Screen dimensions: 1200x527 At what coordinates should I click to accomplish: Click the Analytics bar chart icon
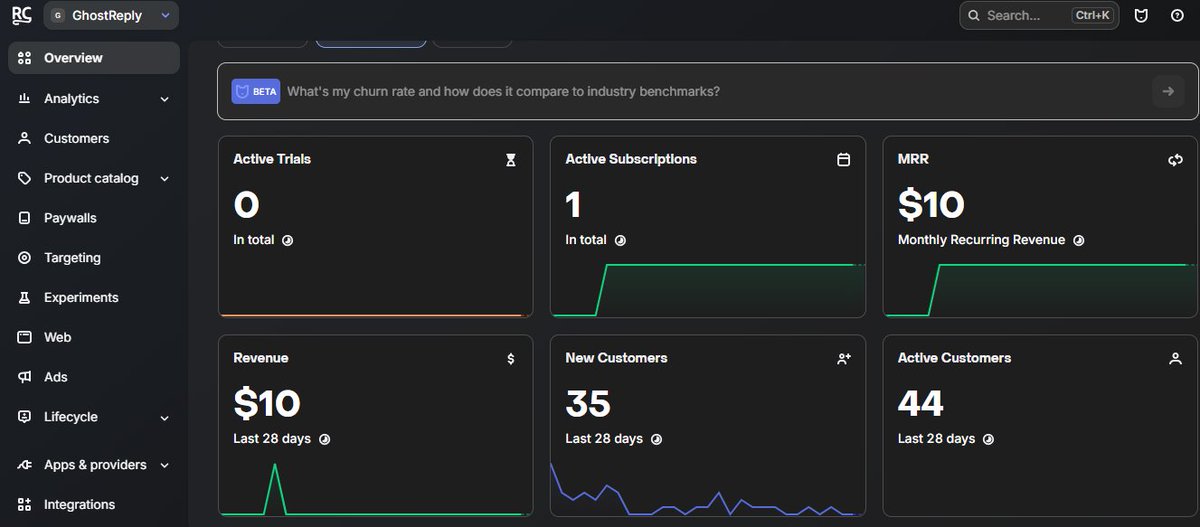[25, 99]
